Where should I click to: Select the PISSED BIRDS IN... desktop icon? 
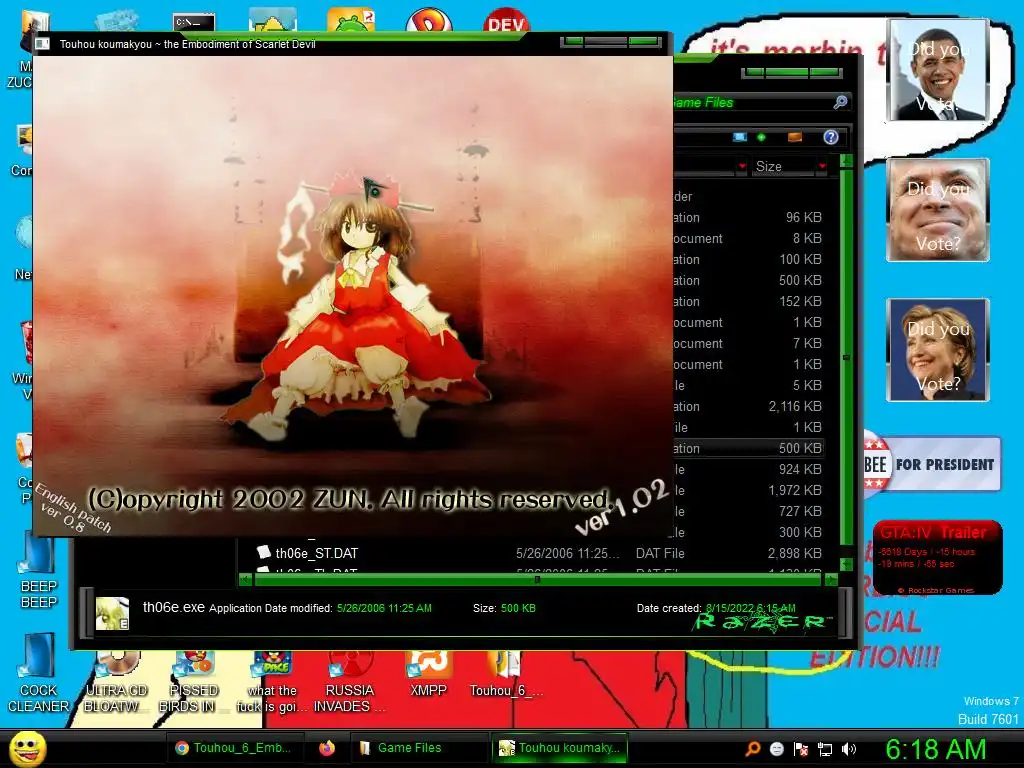[193, 683]
